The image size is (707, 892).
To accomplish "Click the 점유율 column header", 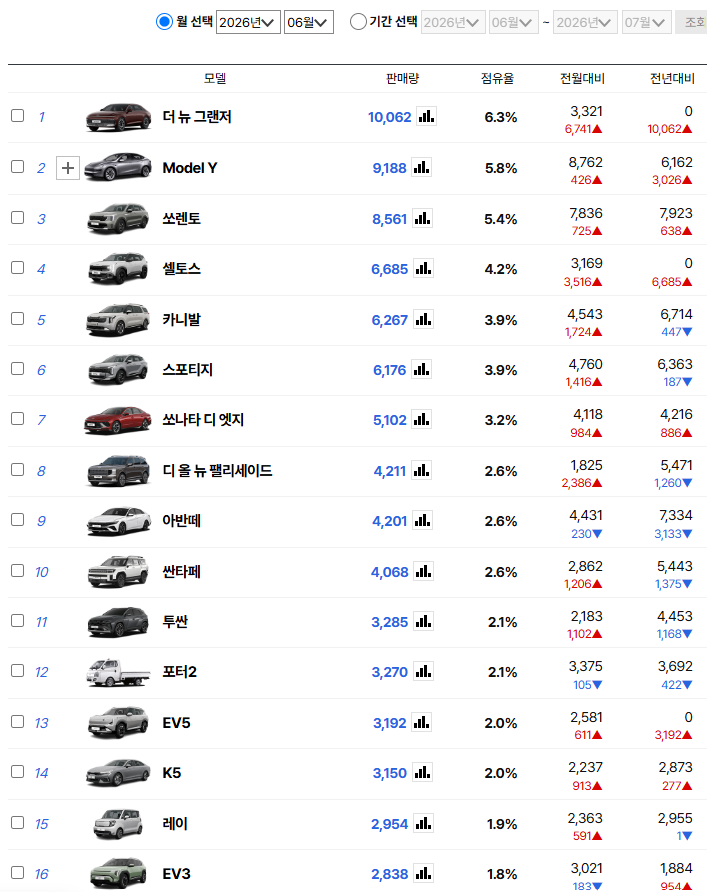I will [497, 79].
